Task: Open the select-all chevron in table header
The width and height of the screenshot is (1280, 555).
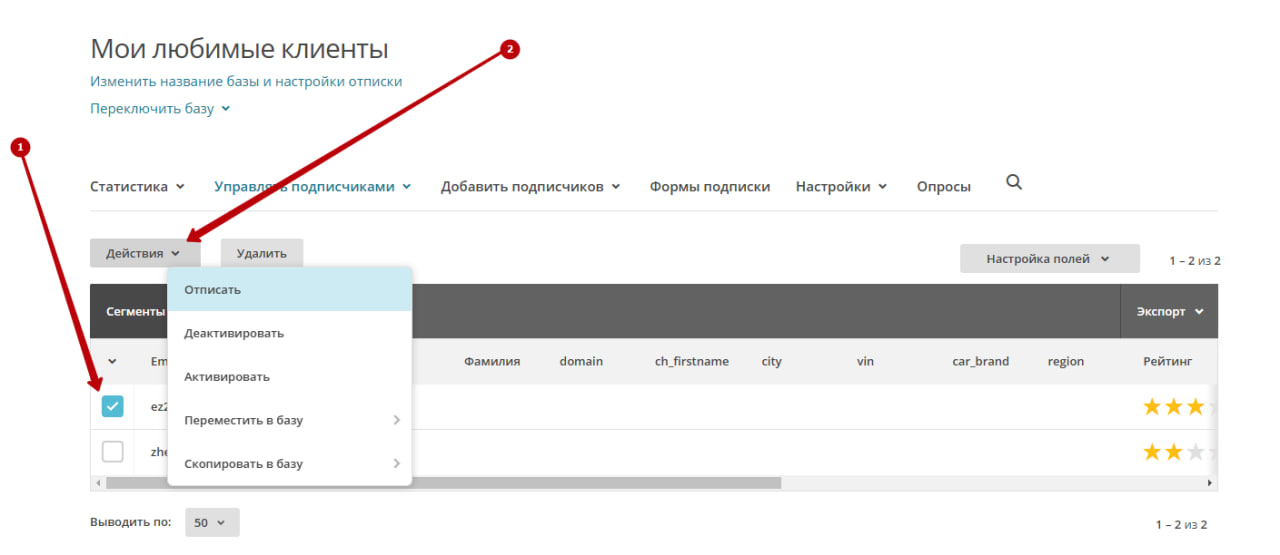Action: [x=112, y=362]
